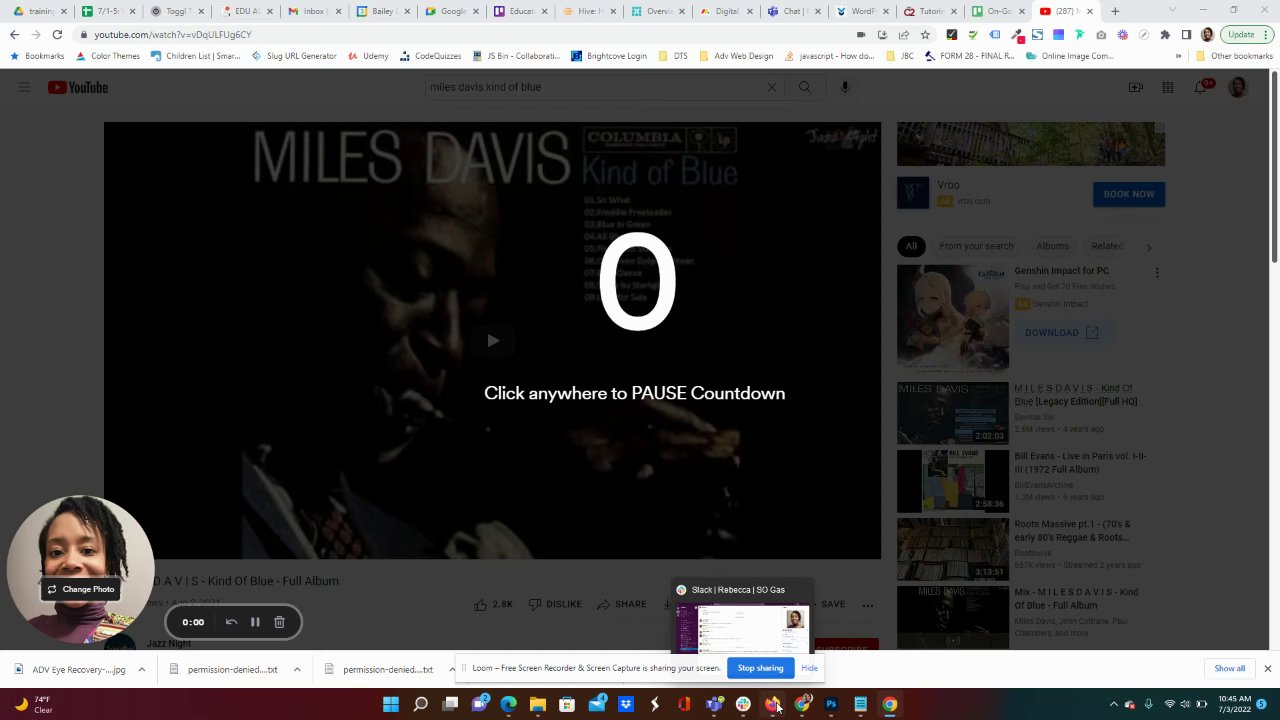Open the Chrome Extensions puzzle icon
The width and height of the screenshot is (1280, 720).
tap(1165, 35)
